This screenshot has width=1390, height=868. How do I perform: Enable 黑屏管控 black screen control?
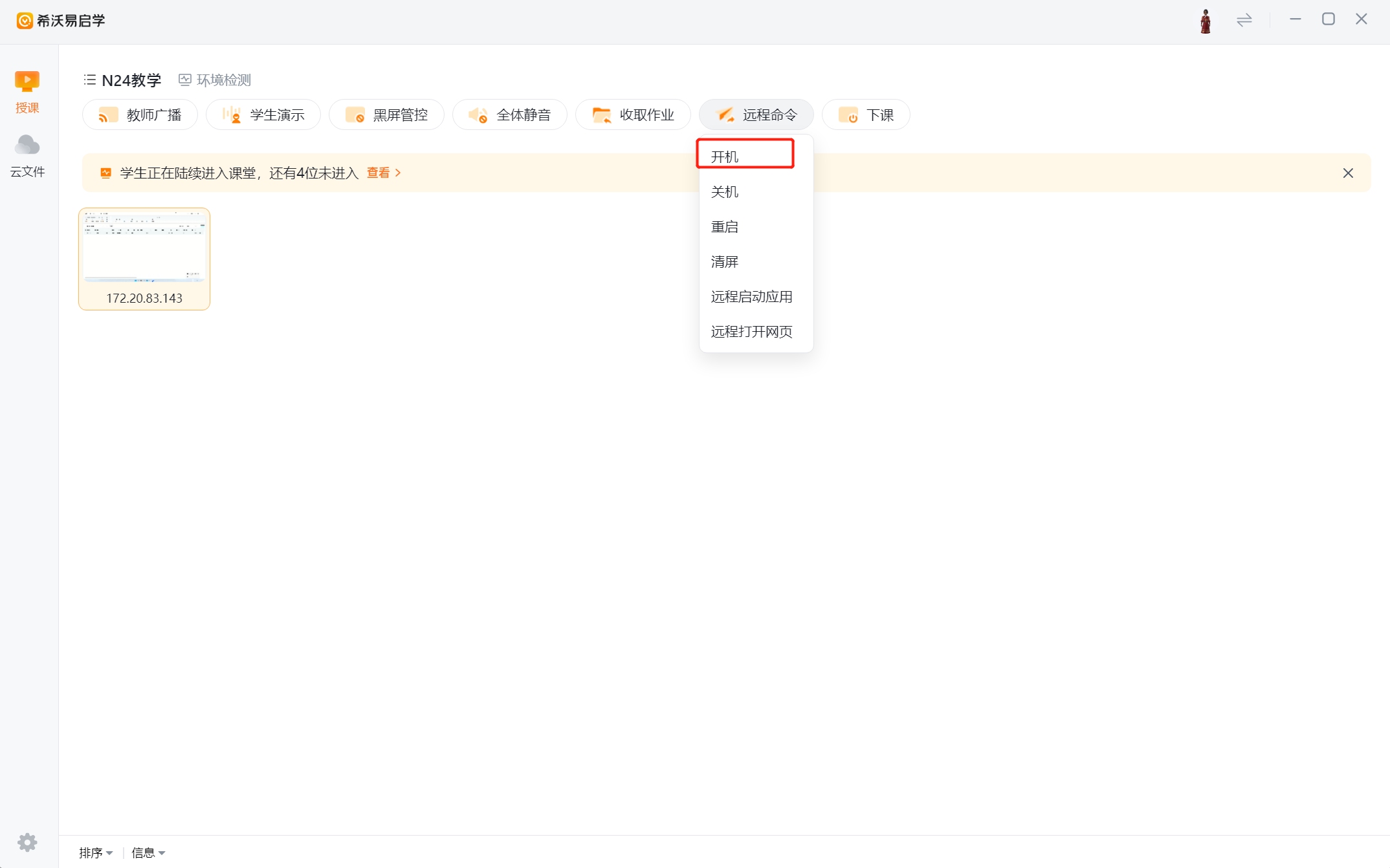[386, 115]
